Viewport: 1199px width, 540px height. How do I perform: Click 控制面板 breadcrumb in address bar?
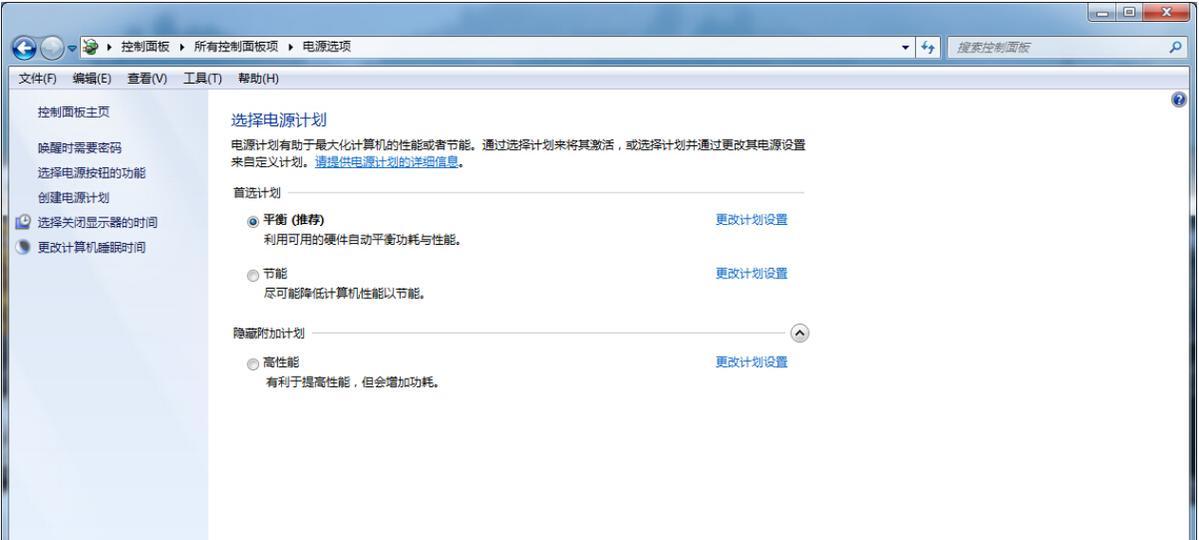coord(145,47)
